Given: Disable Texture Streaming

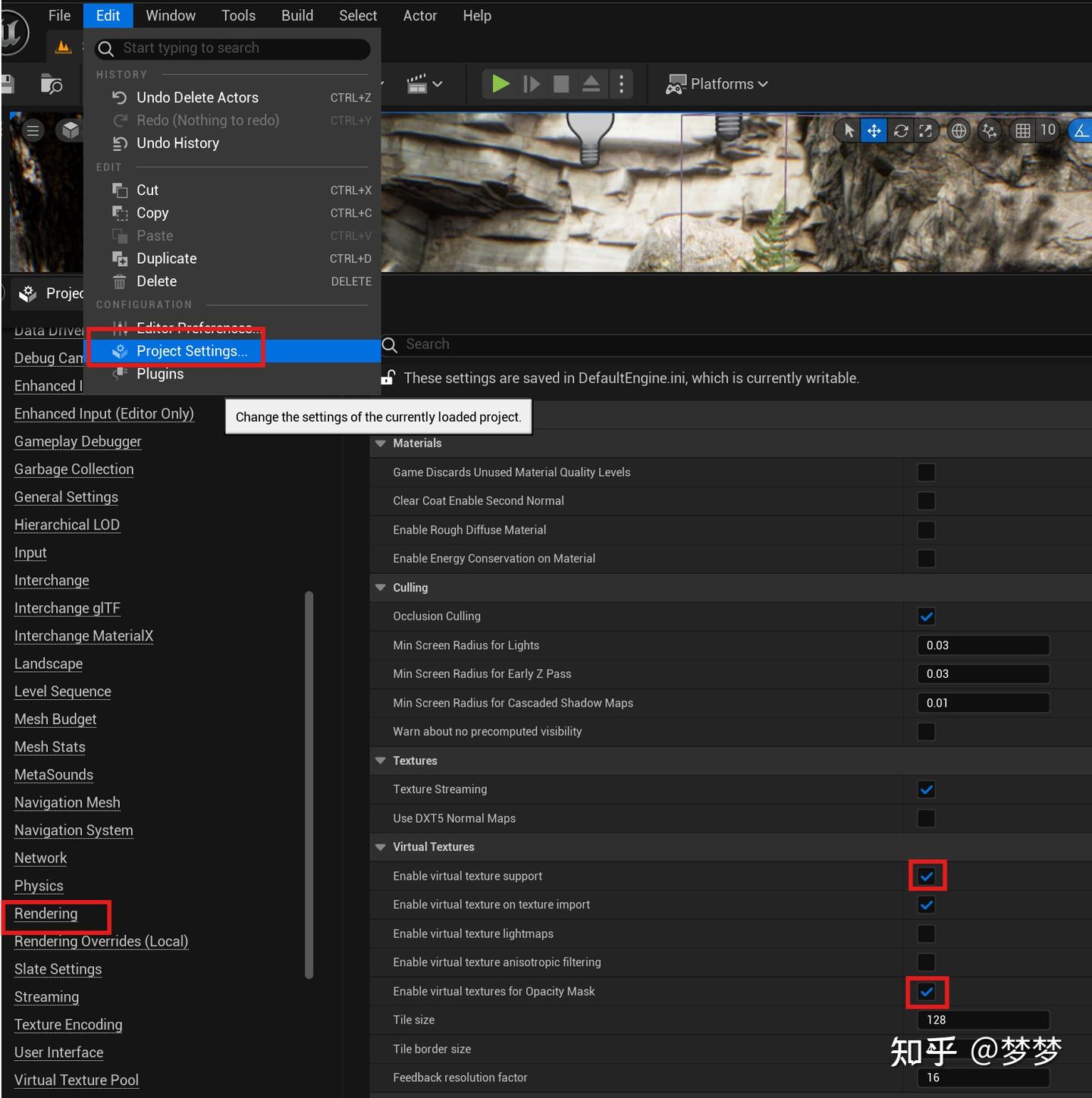Looking at the screenshot, I should pyautogui.click(x=926, y=789).
